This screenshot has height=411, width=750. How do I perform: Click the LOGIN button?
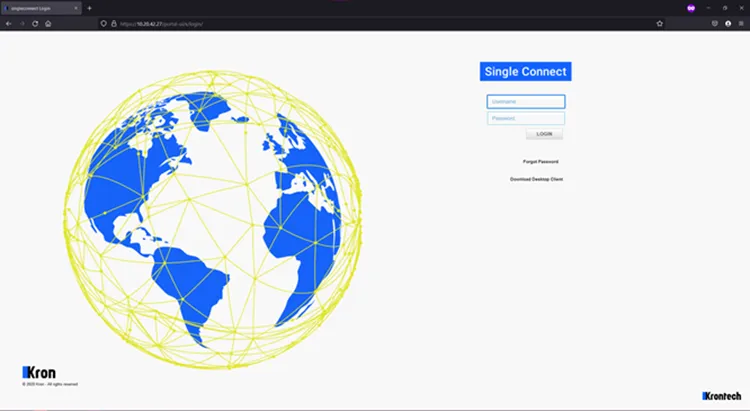coord(544,134)
